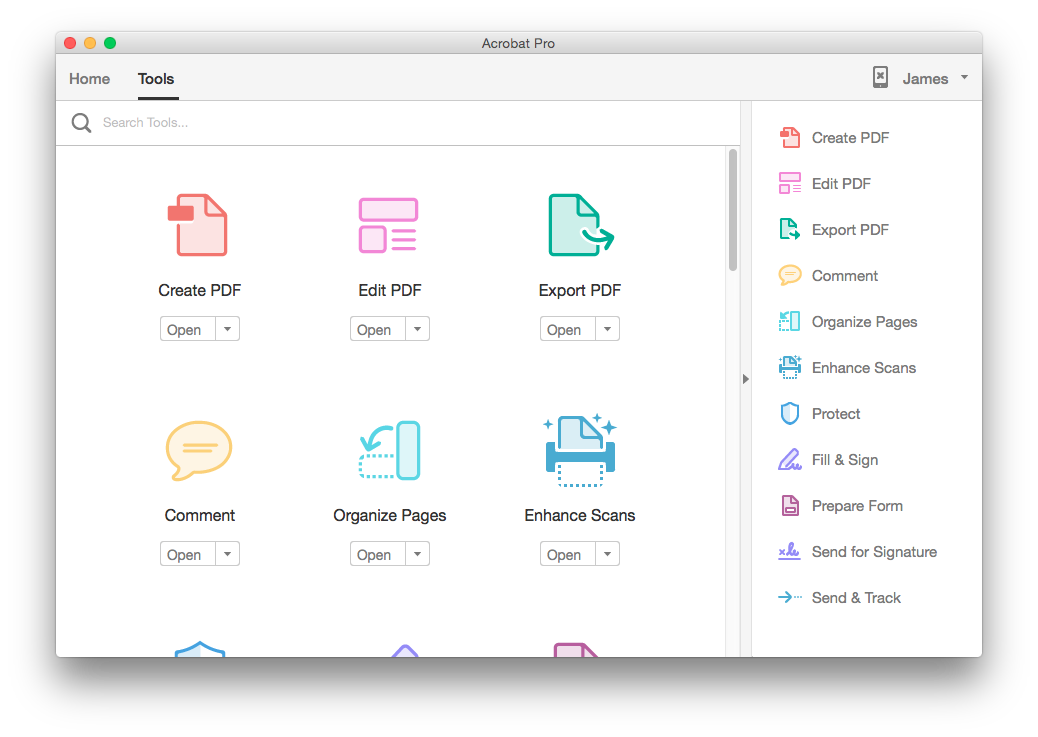Open the Enhance Scans tool button
Screen dimensions: 1038x737
coord(568,554)
